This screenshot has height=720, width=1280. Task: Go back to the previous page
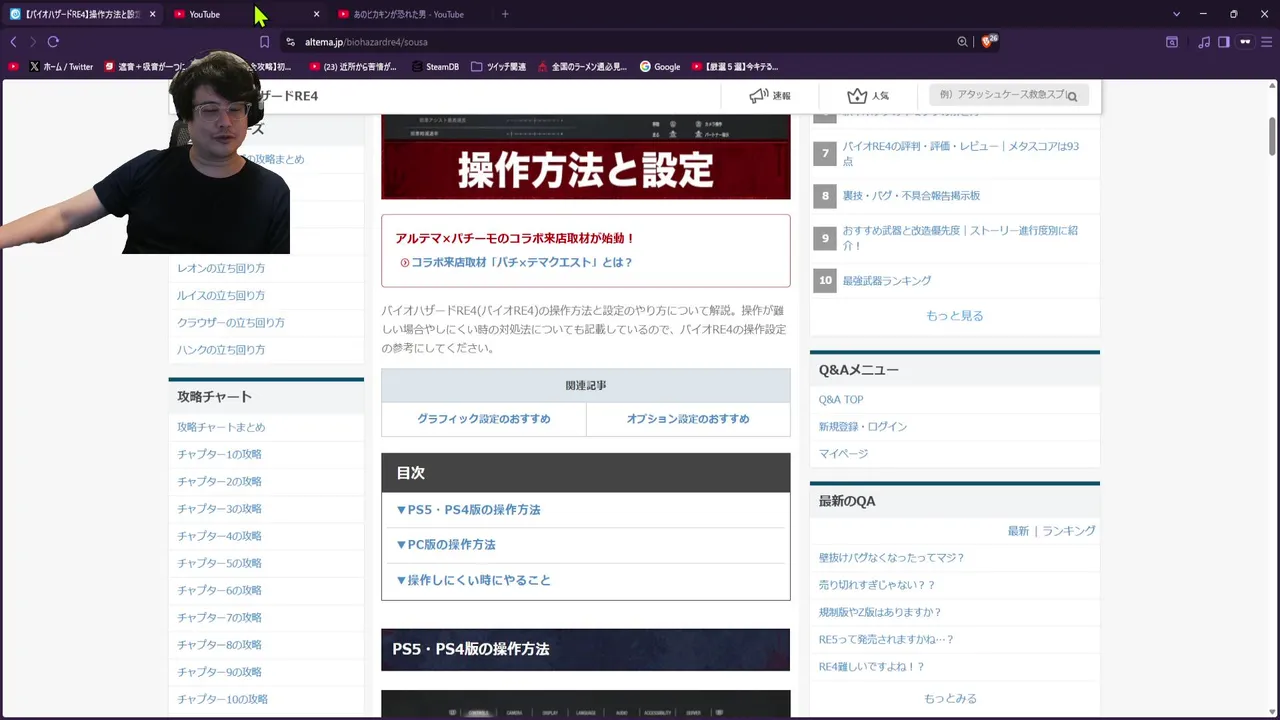13,42
